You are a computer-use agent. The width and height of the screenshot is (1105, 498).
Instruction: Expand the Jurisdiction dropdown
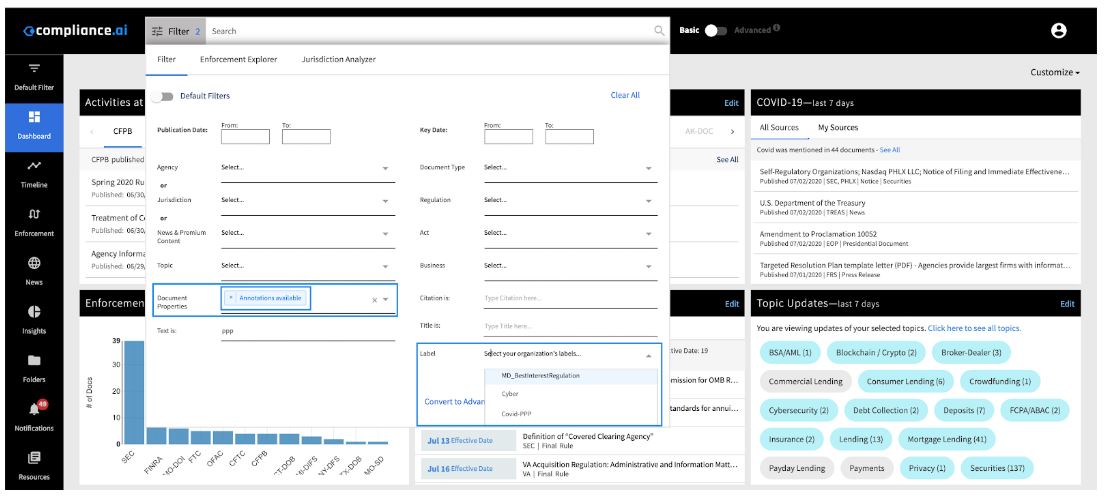[385, 201]
